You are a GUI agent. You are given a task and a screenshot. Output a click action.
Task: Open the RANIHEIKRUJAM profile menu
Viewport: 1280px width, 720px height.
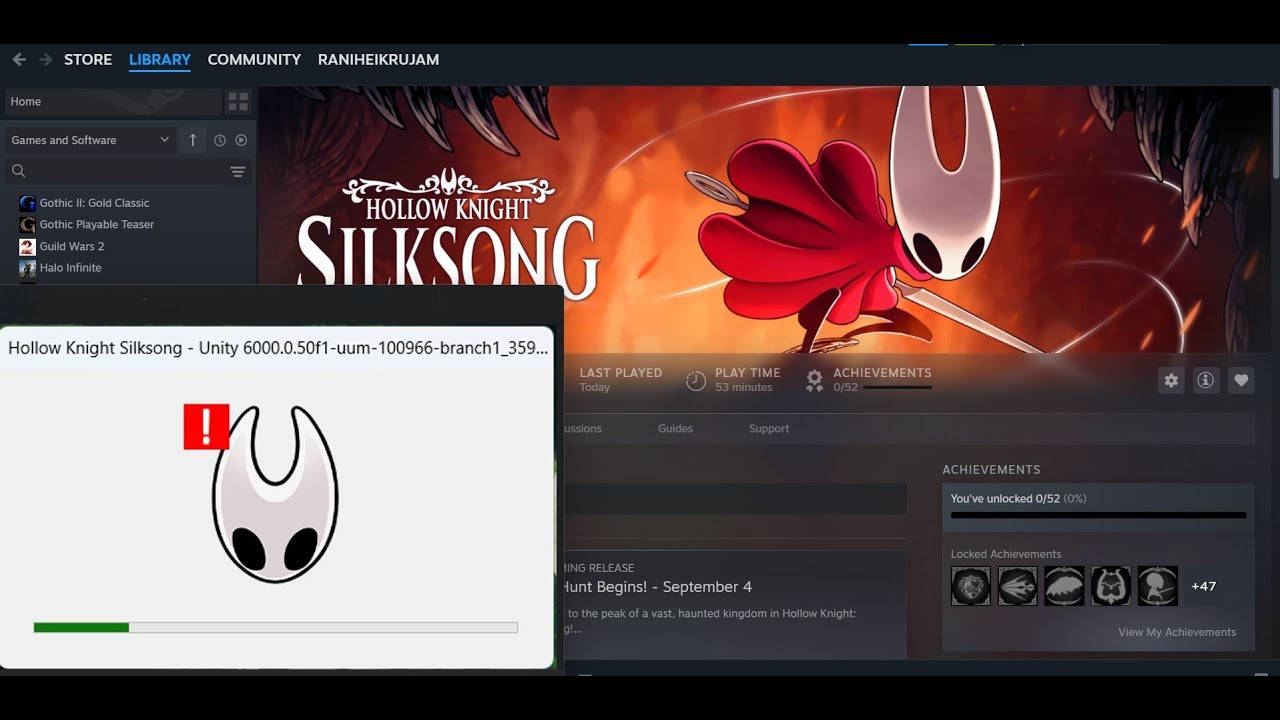(378, 60)
